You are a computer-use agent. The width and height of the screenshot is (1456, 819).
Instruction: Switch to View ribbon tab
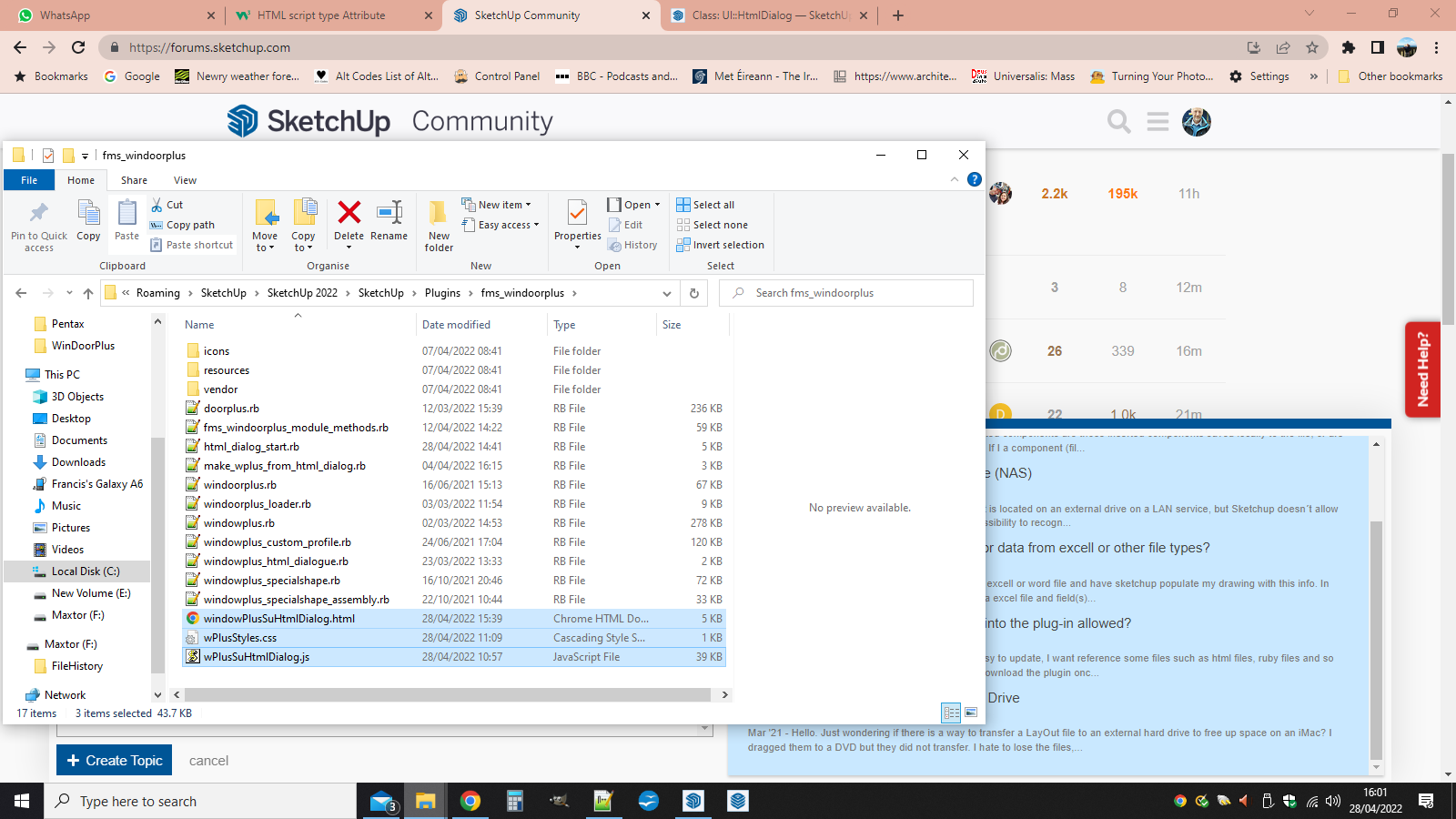[185, 180]
